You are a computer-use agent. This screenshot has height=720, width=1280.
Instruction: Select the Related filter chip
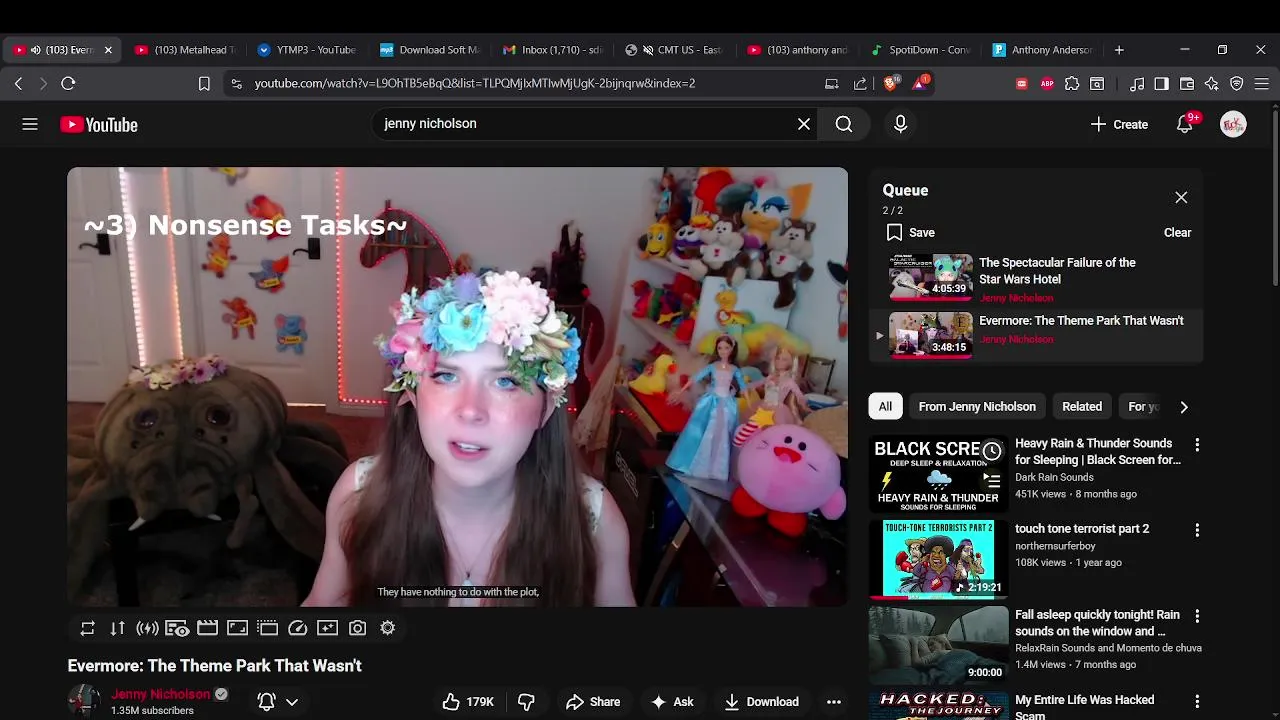click(1082, 406)
